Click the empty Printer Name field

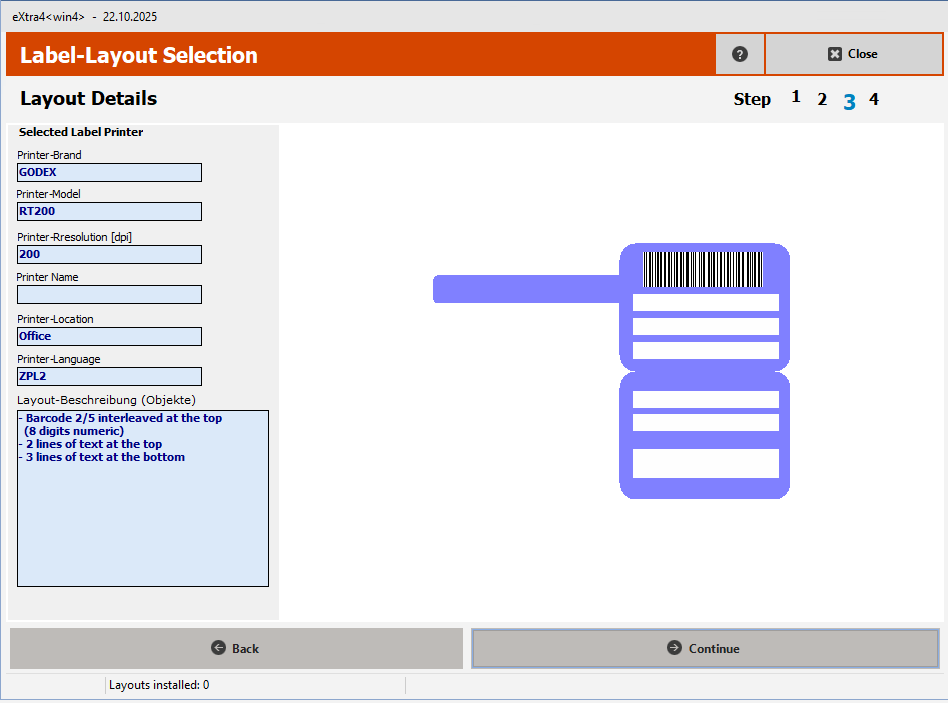(x=108, y=294)
